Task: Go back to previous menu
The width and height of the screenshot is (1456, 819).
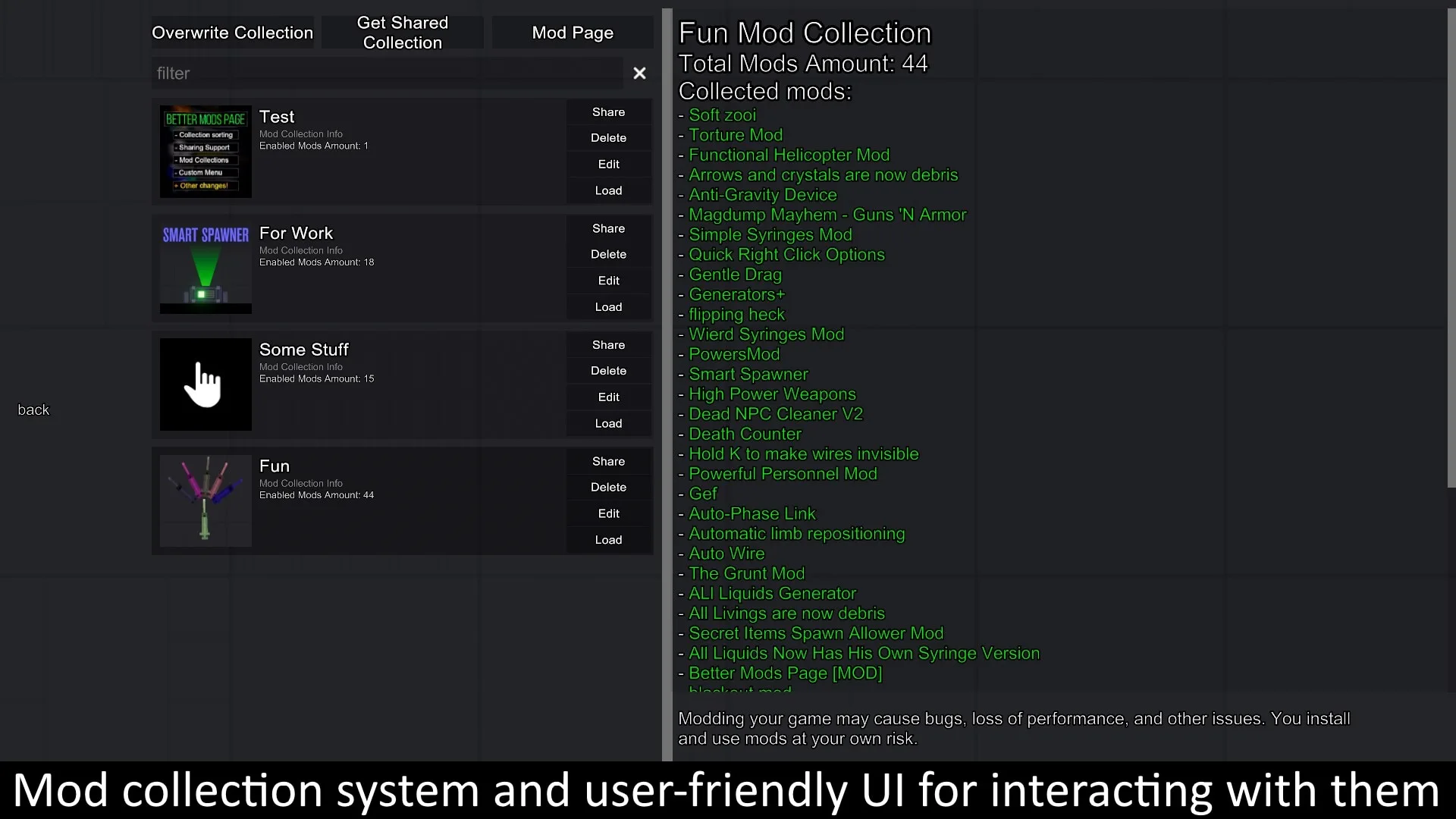Action: point(33,409)
